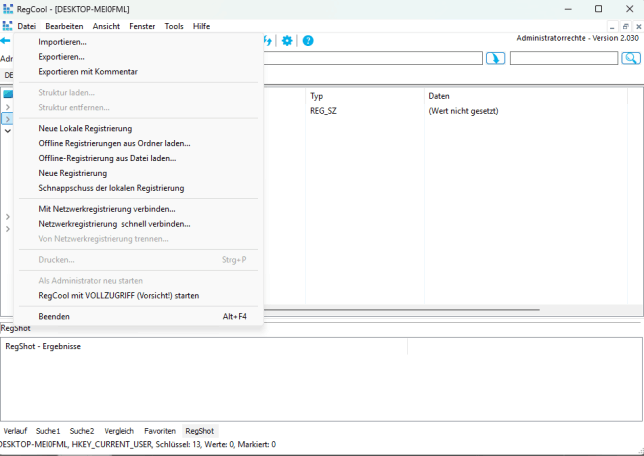Image resolution: width=644 pixels, height=456 pixels.
Task: Switch to the Vergleich tab
Action: 119,431
